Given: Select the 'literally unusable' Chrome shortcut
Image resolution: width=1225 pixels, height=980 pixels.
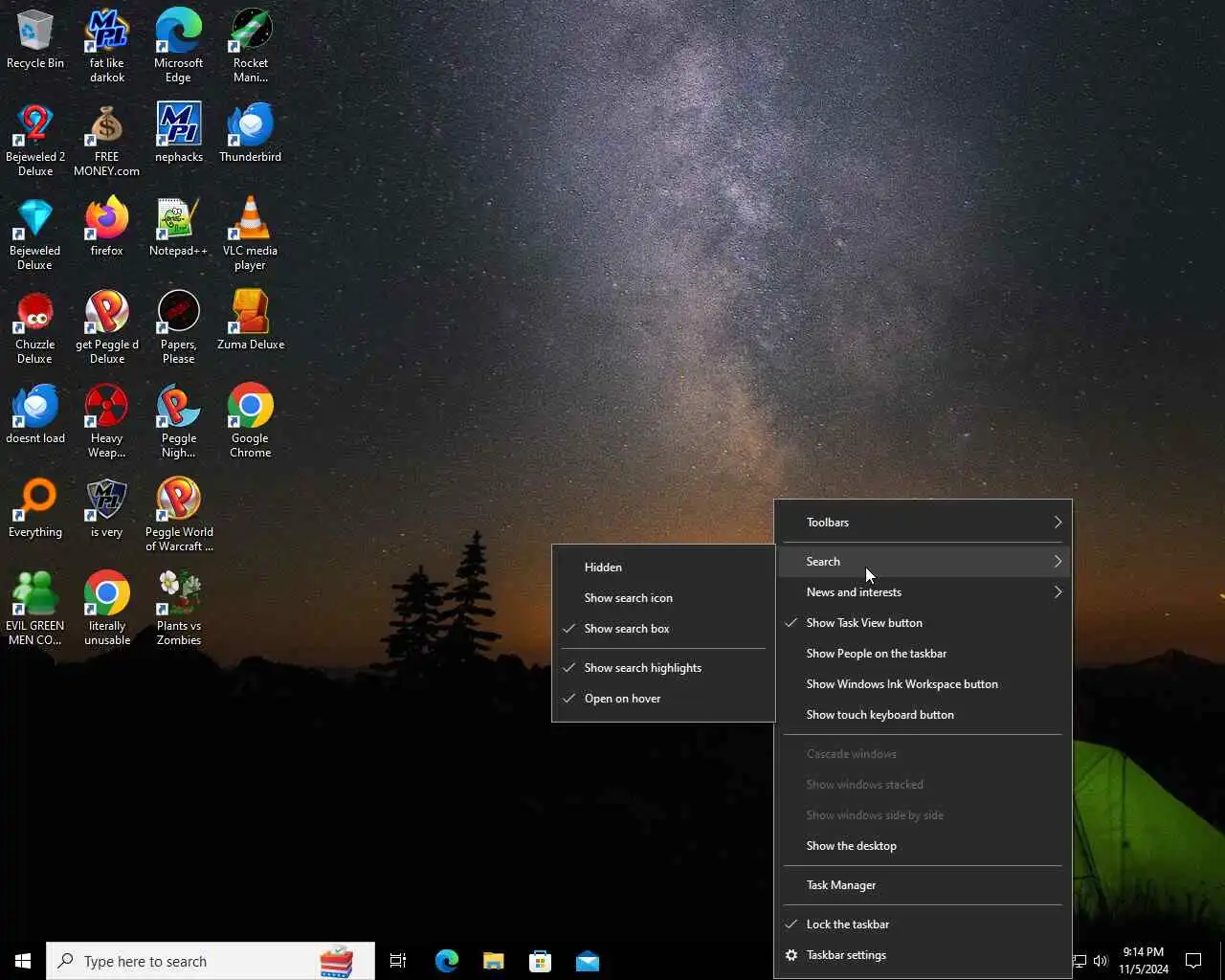Looking at the screenshot, I should click(107, 609).
